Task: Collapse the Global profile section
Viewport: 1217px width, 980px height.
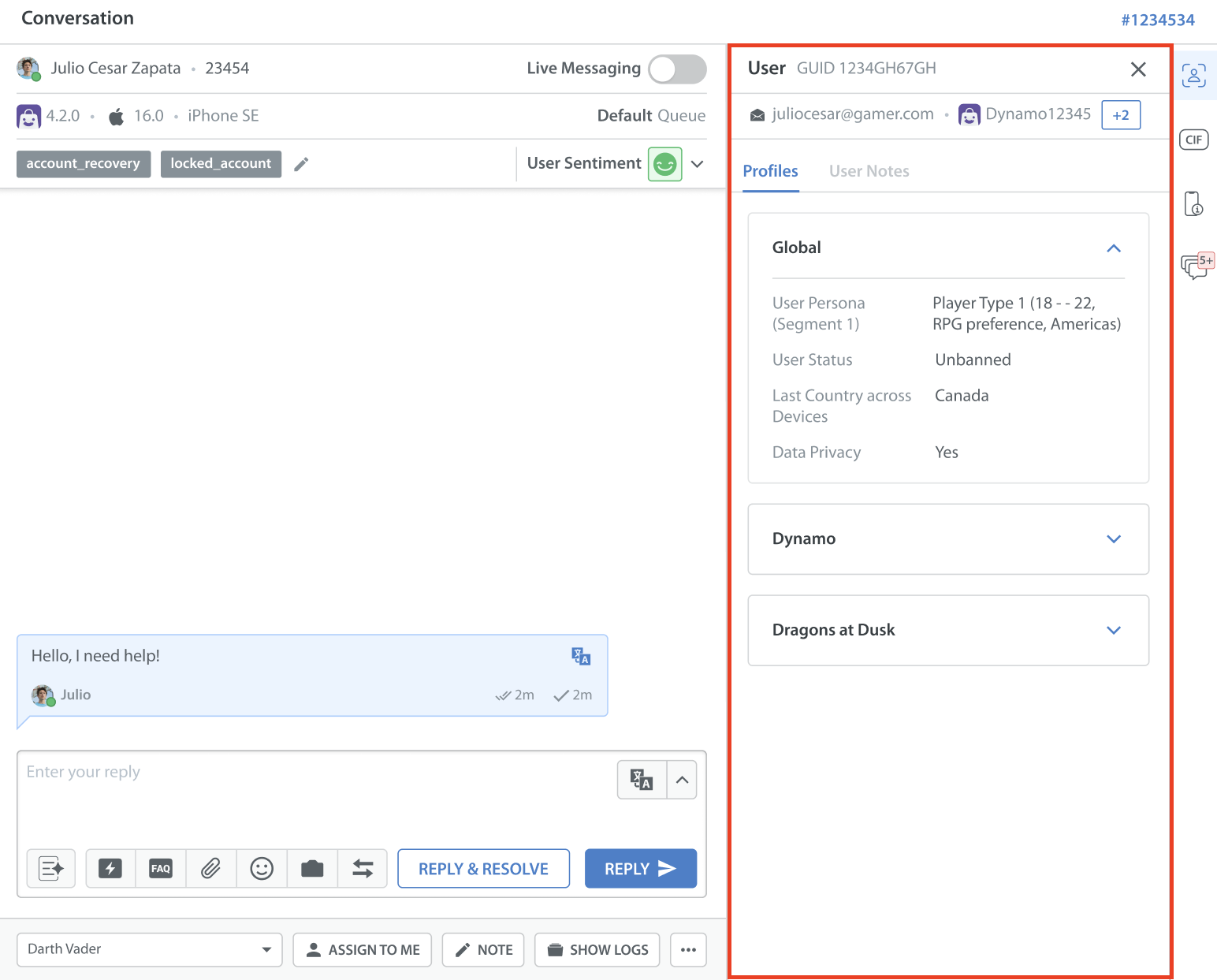Action: (x=1113, y=248)
